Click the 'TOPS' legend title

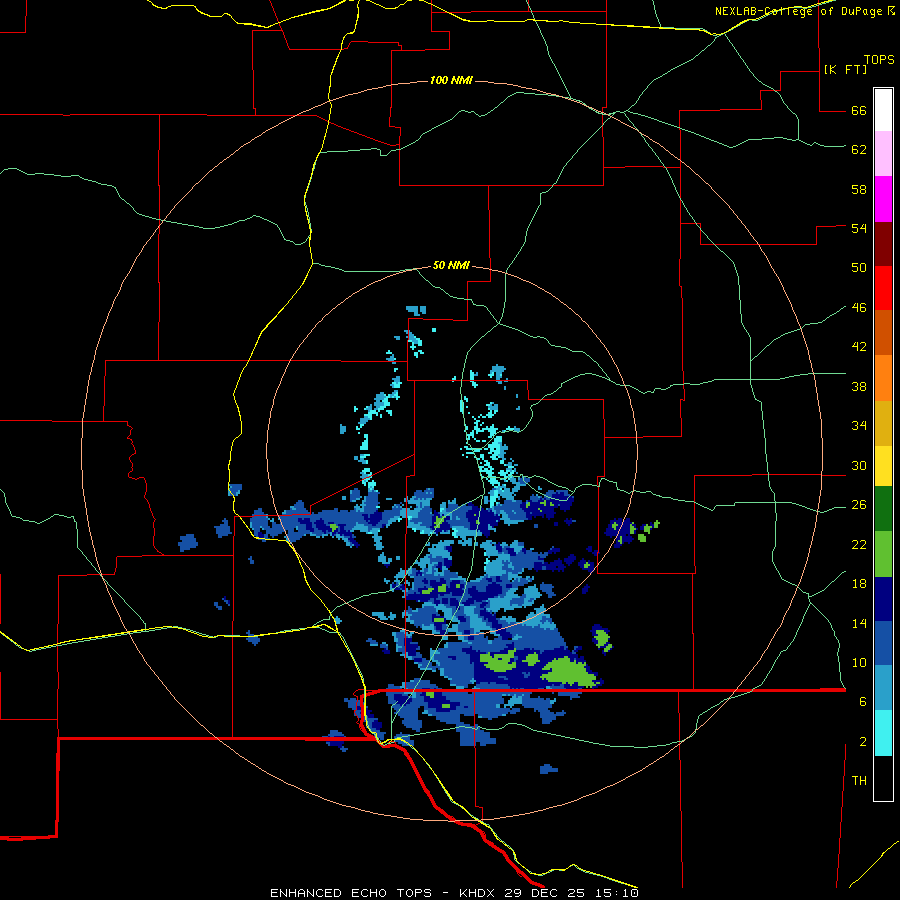pyautogui.click(x=879, y=60)
